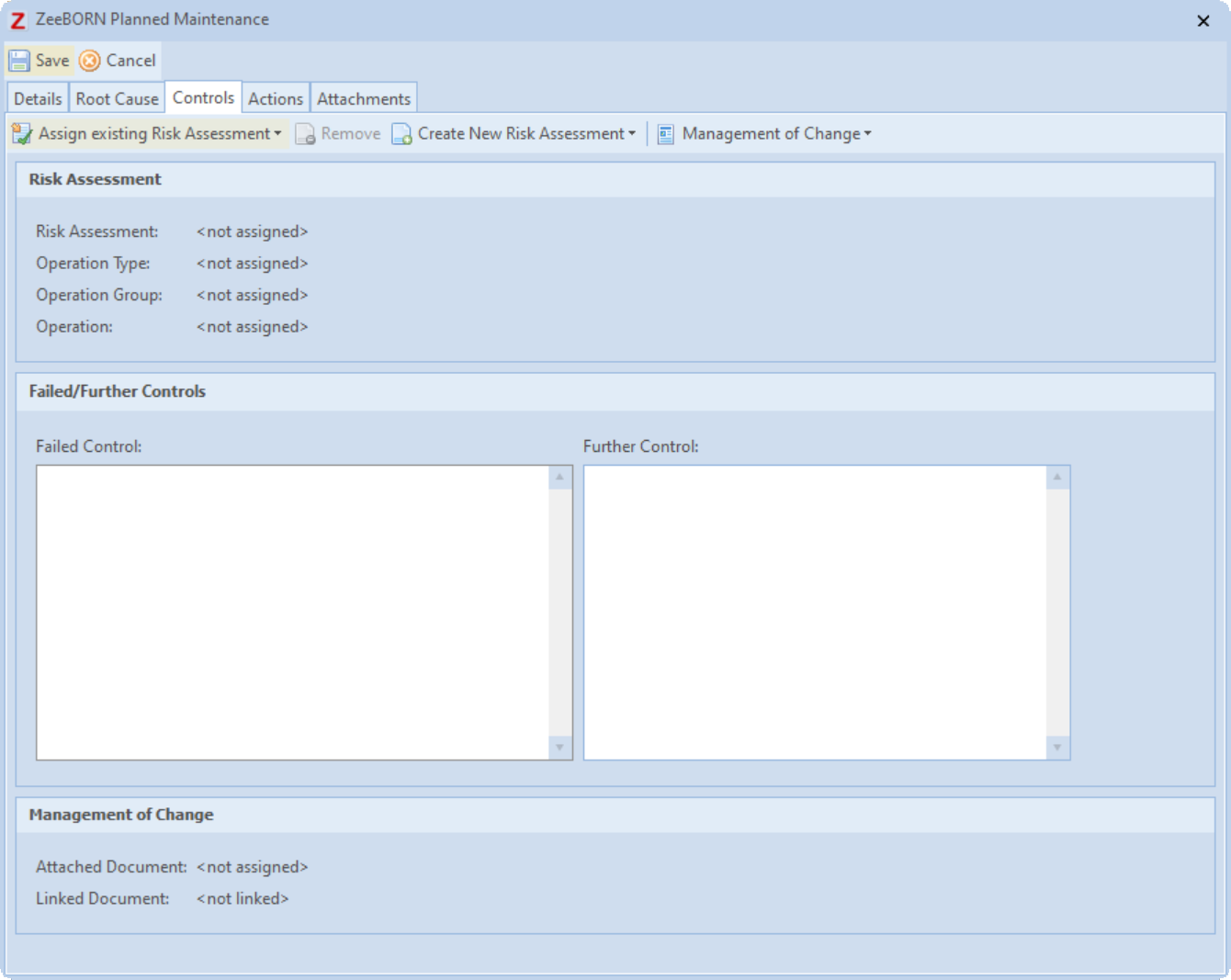This screenshot has height=980, width=1231.
Task: Click the greyed Remove document icon
Action: coord(305,134)
